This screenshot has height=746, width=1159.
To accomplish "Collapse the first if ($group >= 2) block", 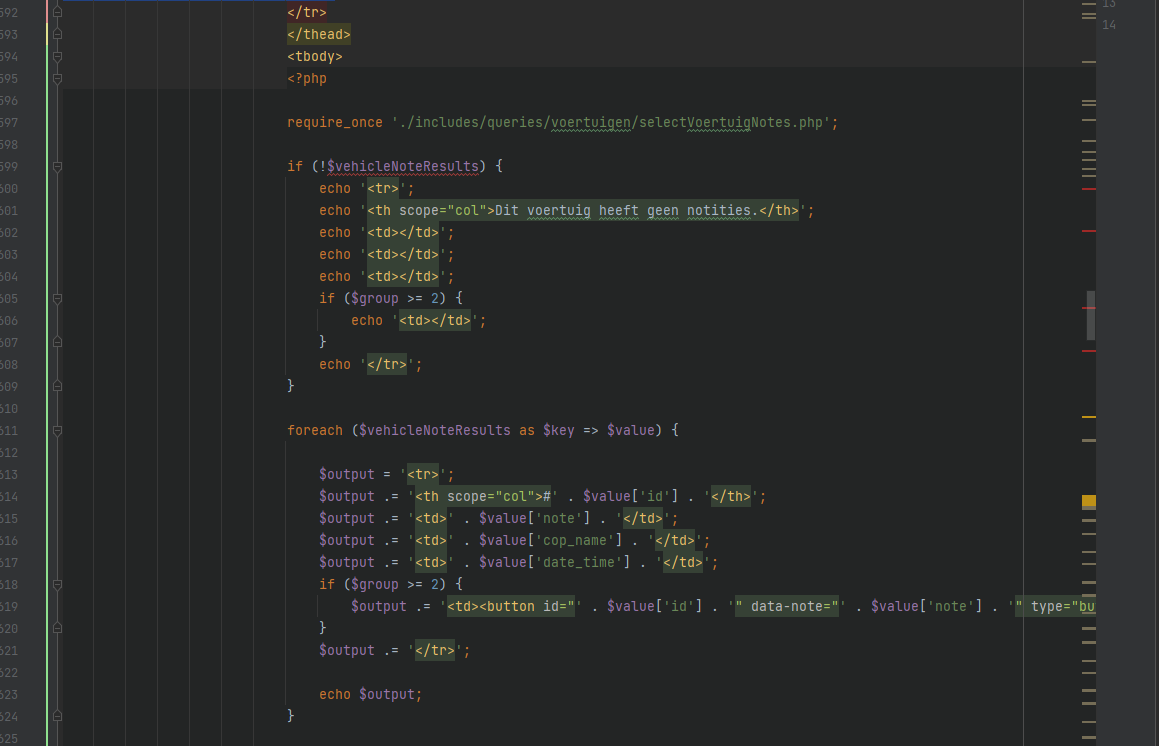I will point(57,299).
